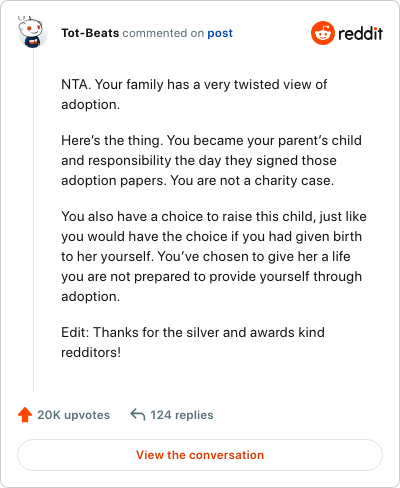
Task: Click the phrase 'twisted view'
Action: 273,84
